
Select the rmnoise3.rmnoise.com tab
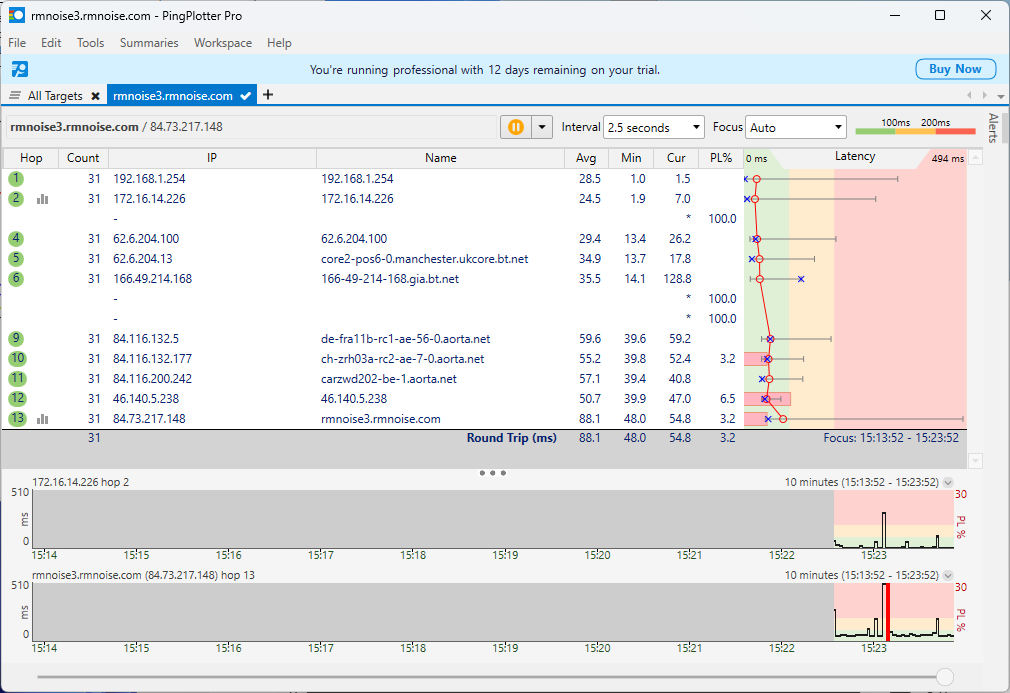(173, 95)
